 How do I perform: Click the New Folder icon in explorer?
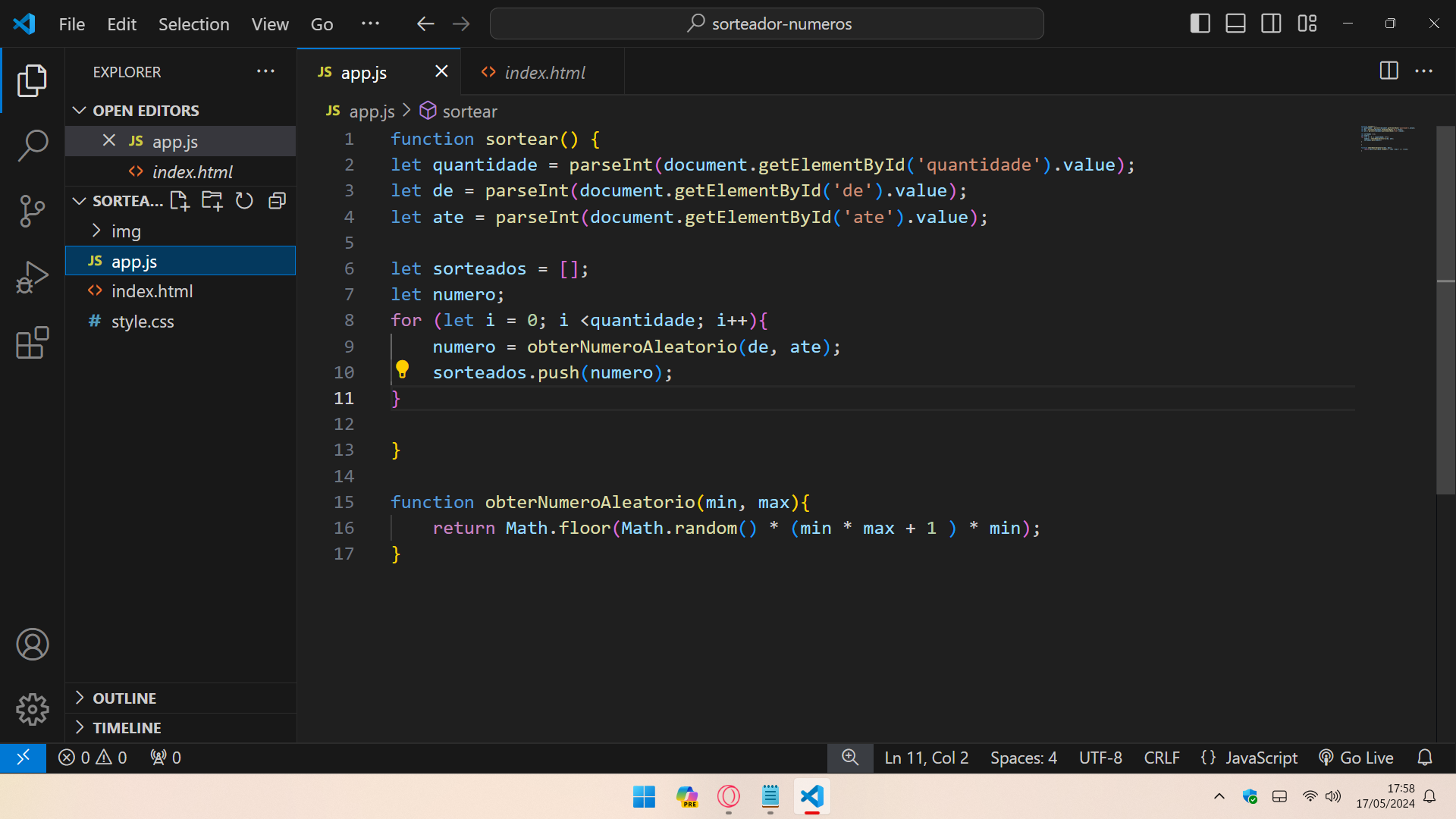click(x=212, y=201)
